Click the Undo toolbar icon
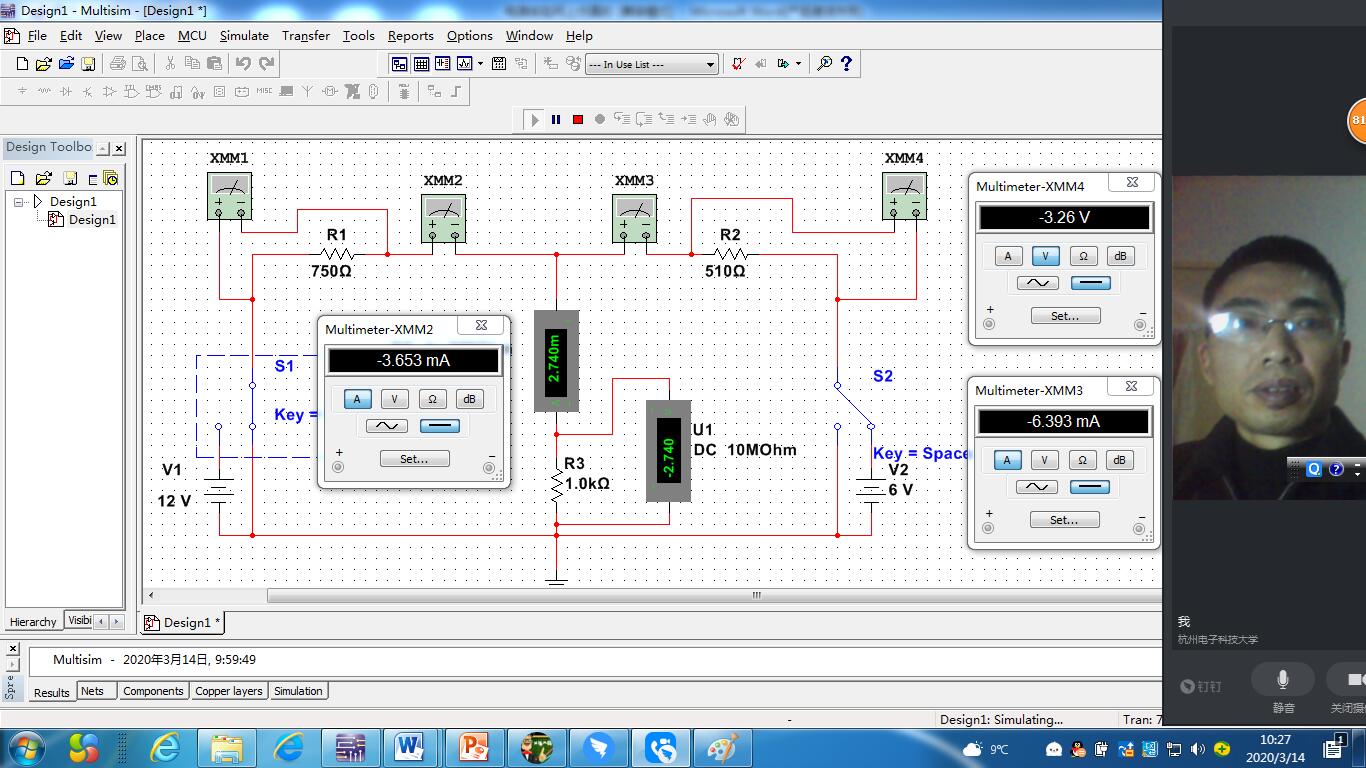The height and width of the screenshot is (768, 1366). pyautogui.click(x=243, y=64)
